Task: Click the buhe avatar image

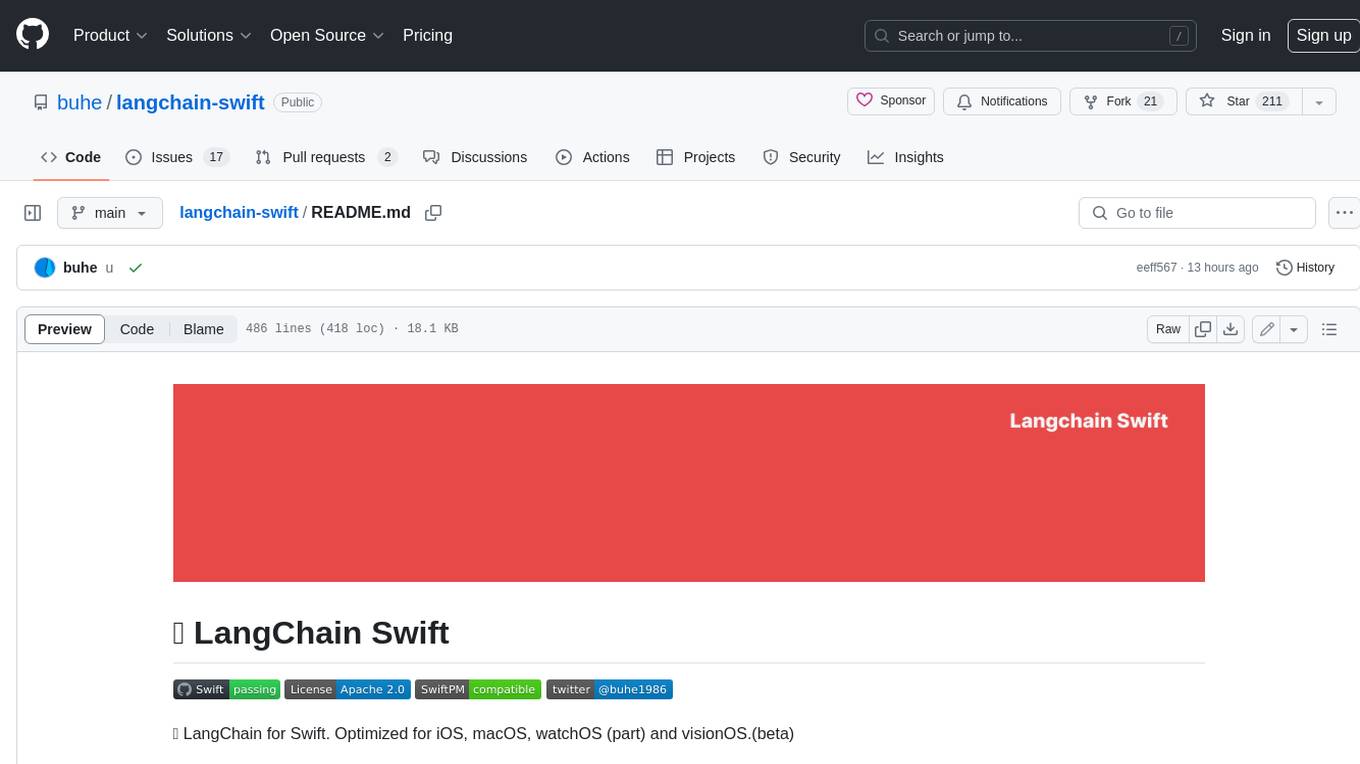Action: click(x=44, y=268)
